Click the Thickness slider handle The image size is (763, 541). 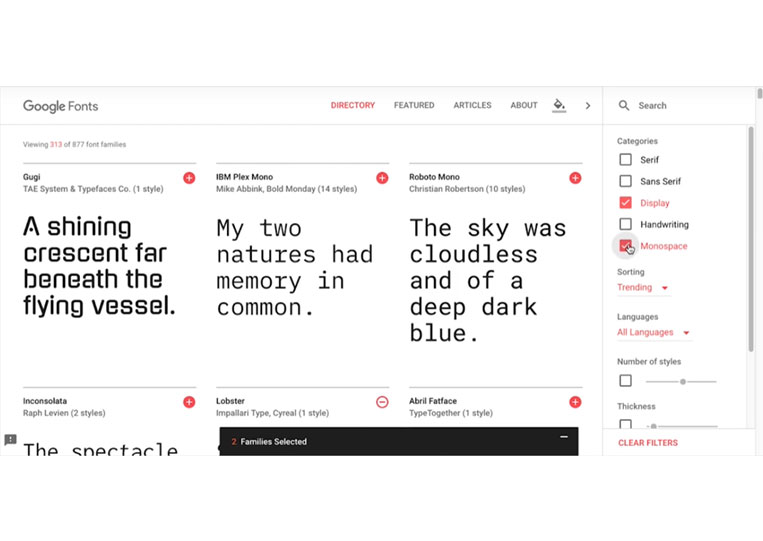pos(654,426)
